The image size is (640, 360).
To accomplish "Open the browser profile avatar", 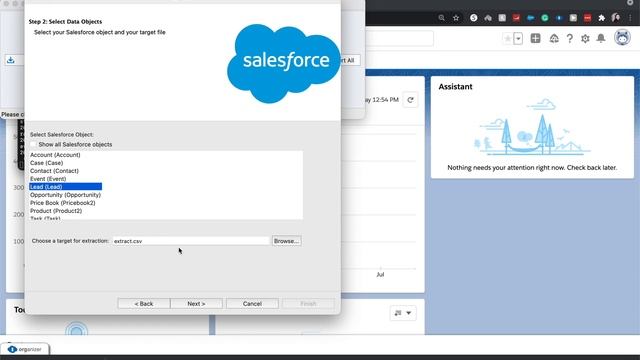I will tap(616, 18).
